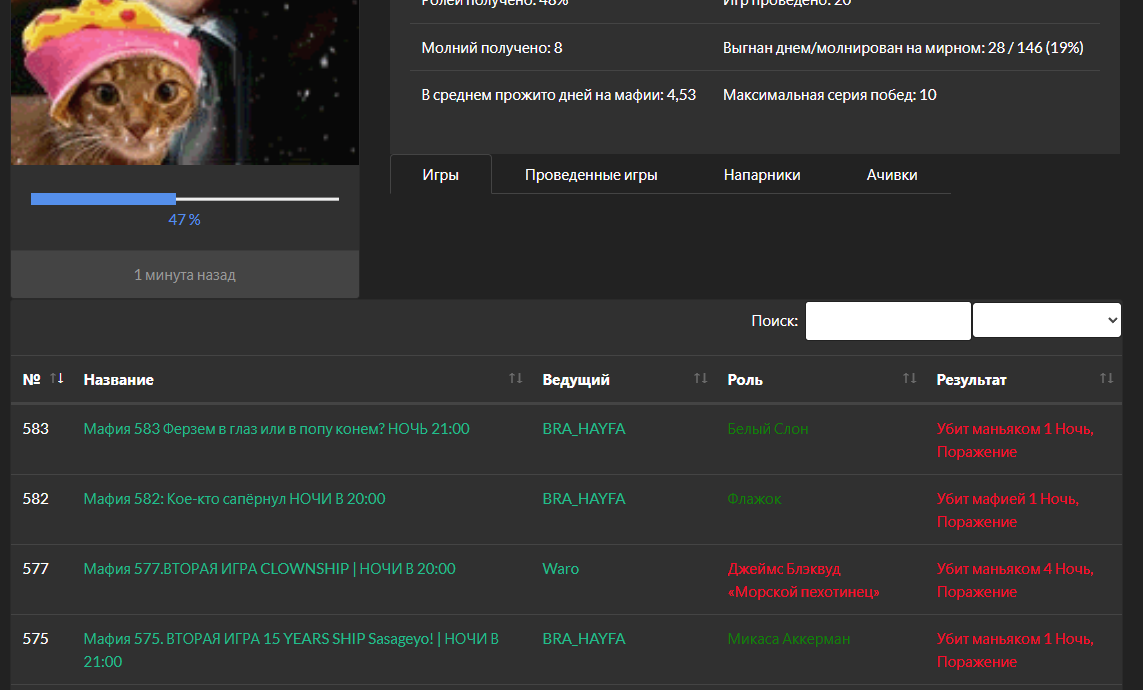Open Мафия 575 15 YEARS SHIP link
This screenshot has width=1143, height=690.
tap(290, 639)
